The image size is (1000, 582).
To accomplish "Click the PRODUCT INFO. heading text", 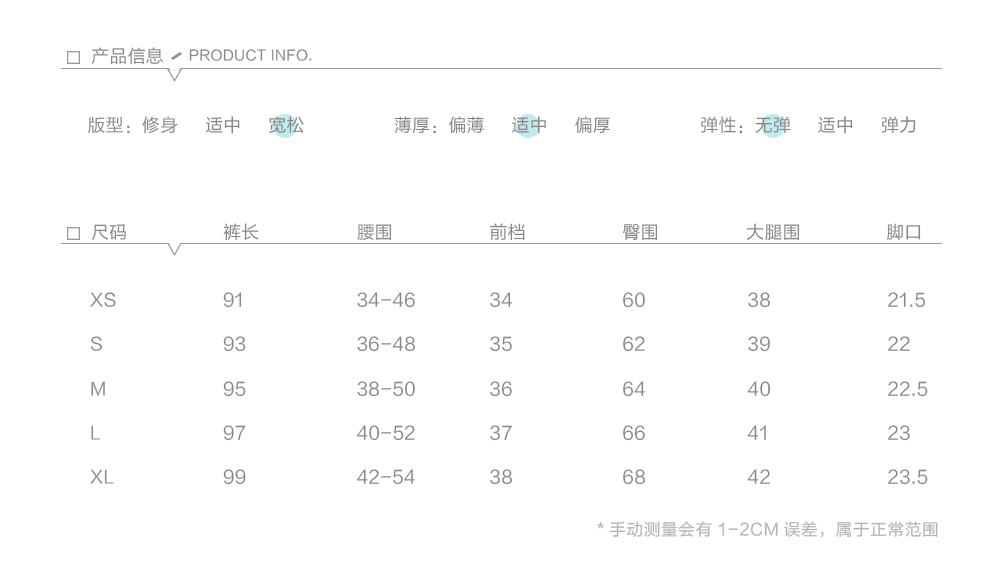I will point(250,55).
